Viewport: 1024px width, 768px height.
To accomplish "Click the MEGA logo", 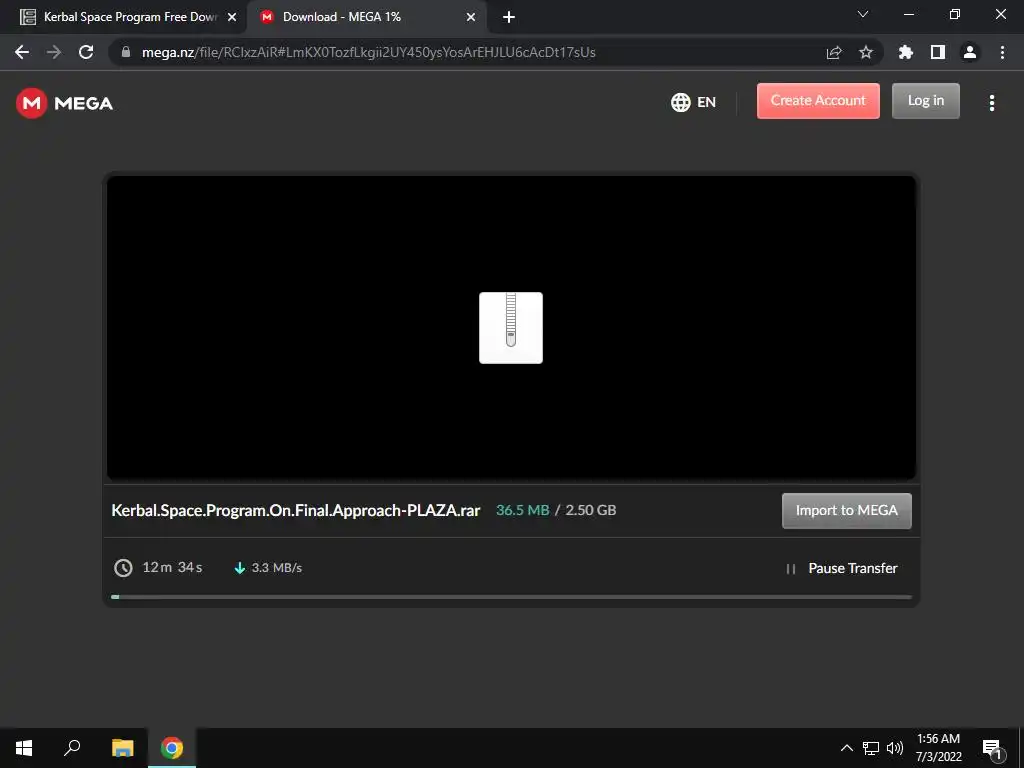I will (x=64, y=103).
